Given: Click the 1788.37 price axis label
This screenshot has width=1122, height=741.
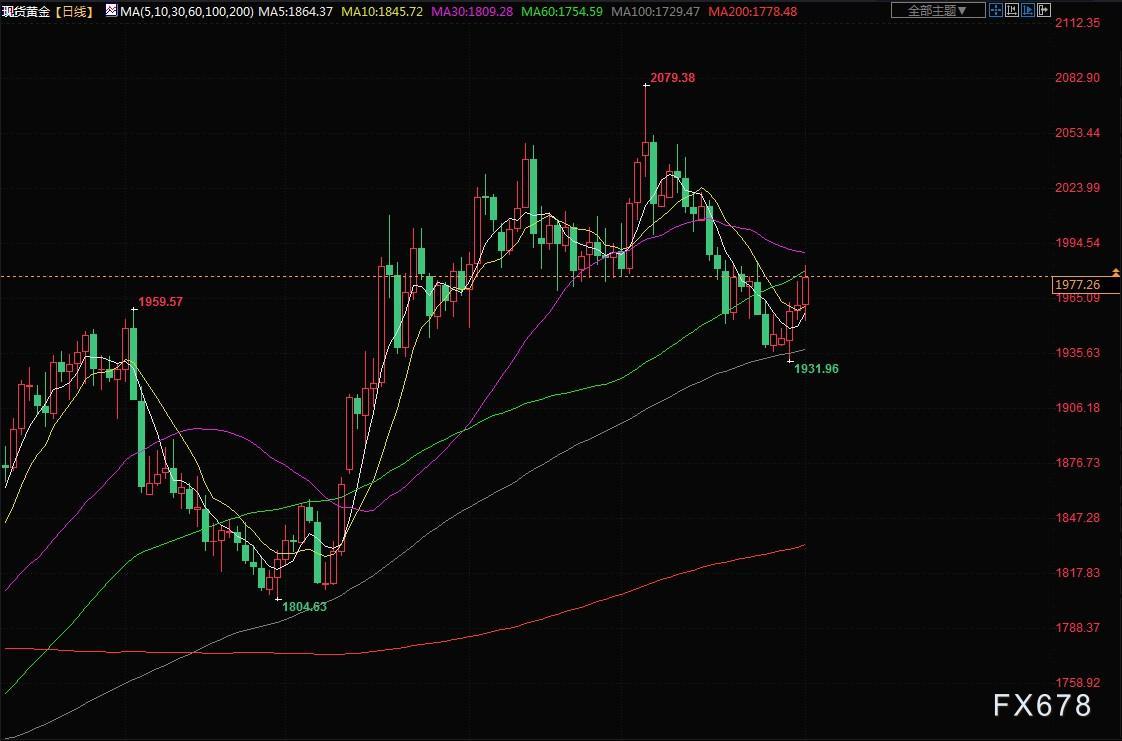Looking at the screenshot, I should (x=1078, y=627).
